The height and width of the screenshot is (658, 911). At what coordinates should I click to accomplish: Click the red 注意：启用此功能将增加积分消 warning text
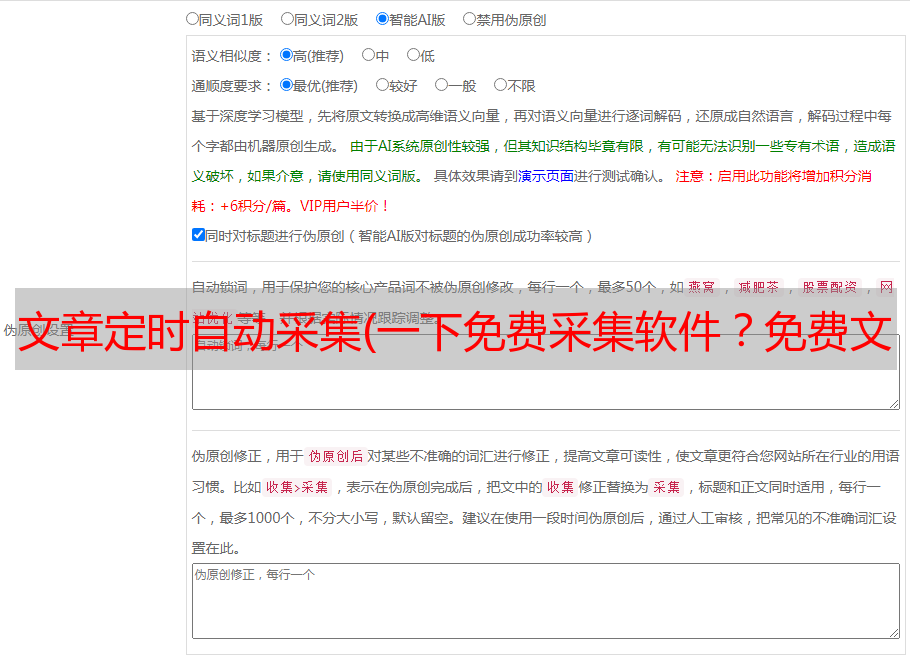[x=773, y=176]
